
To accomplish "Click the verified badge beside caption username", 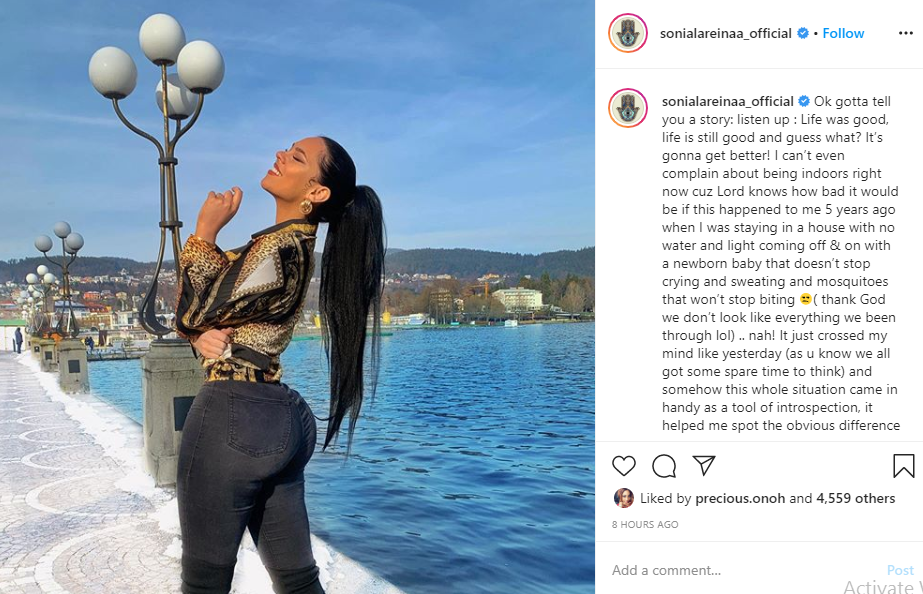I will (804, 101).
